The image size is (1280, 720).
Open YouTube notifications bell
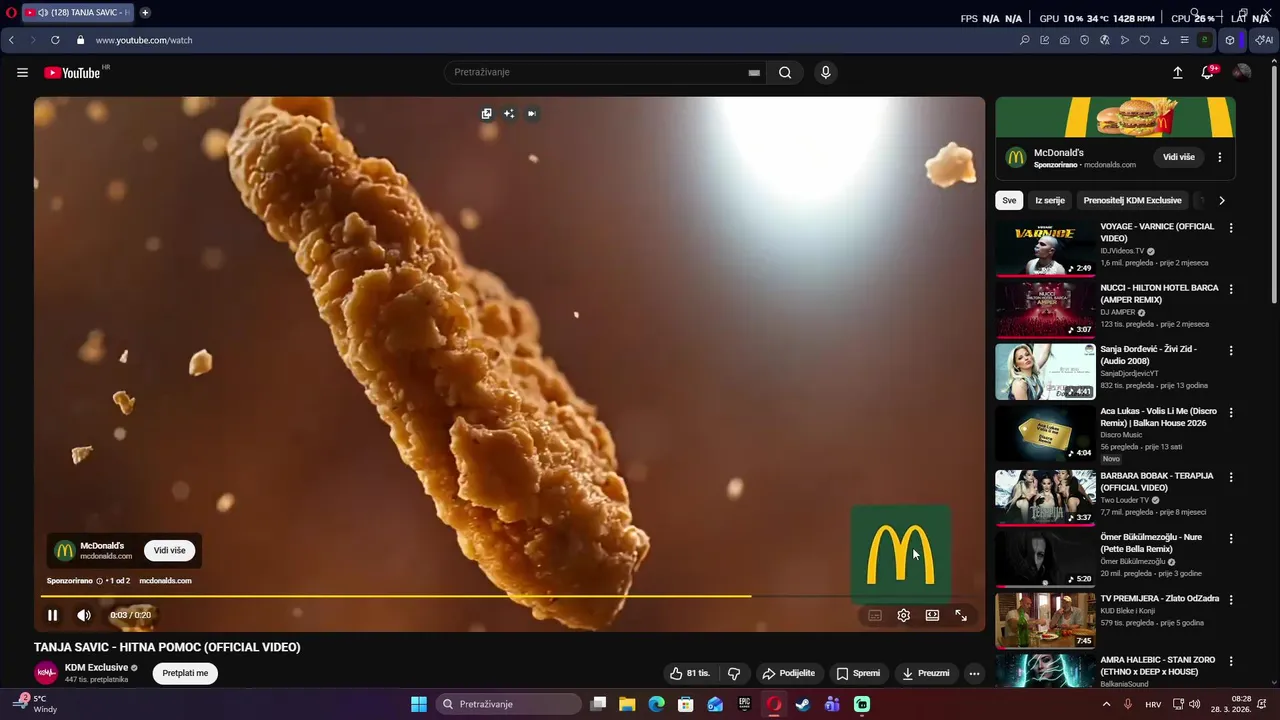click(1208, 72)
